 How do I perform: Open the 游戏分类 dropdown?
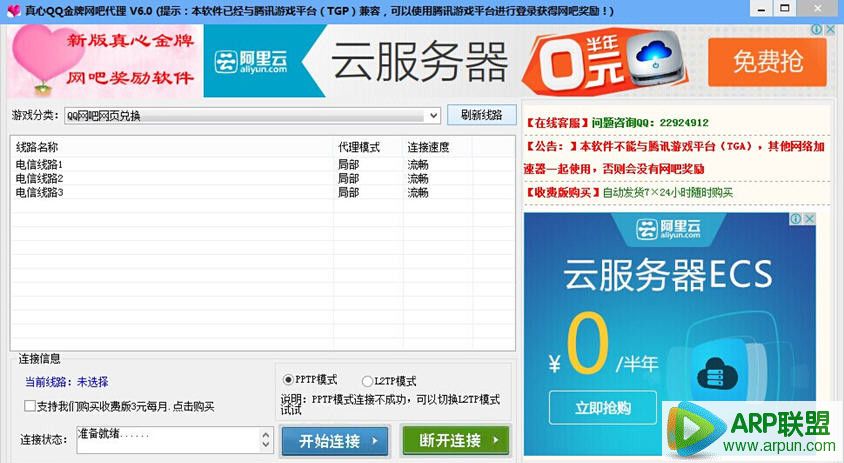pyautogui.click(x=252, y=115)
